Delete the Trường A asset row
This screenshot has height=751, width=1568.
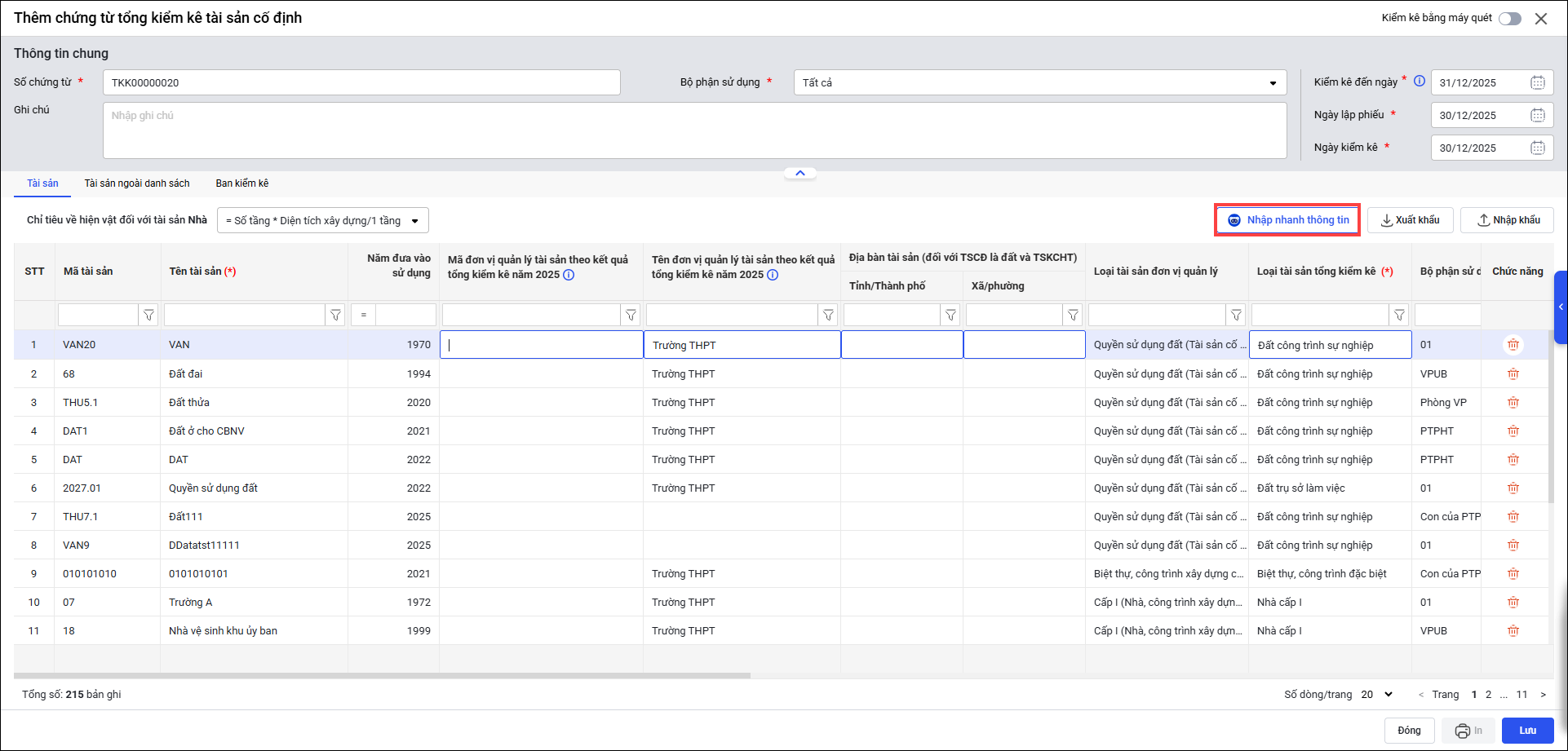(x=1513, y=603)
